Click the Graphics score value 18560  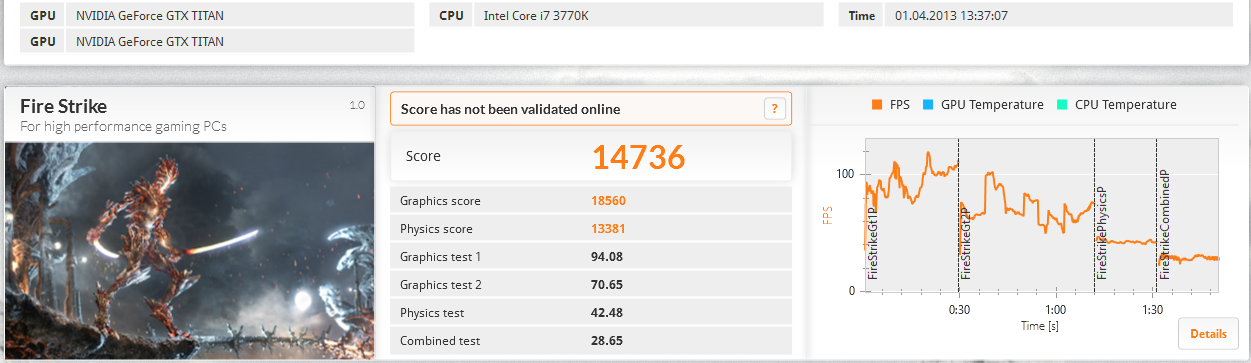pyautogui.click(x=609, y=201)
